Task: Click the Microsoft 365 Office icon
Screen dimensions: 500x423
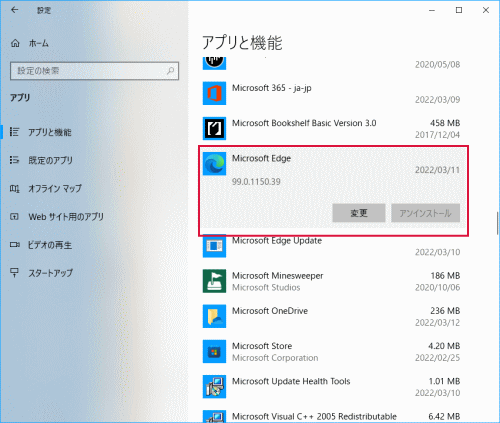Action: [214, 93]
